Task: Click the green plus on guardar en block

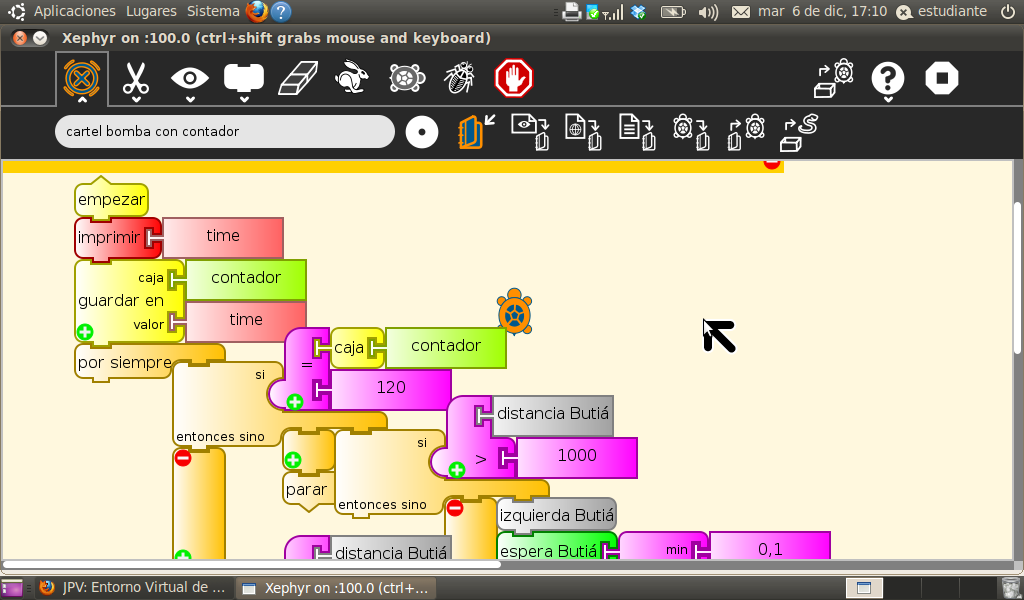Action: 85,332
